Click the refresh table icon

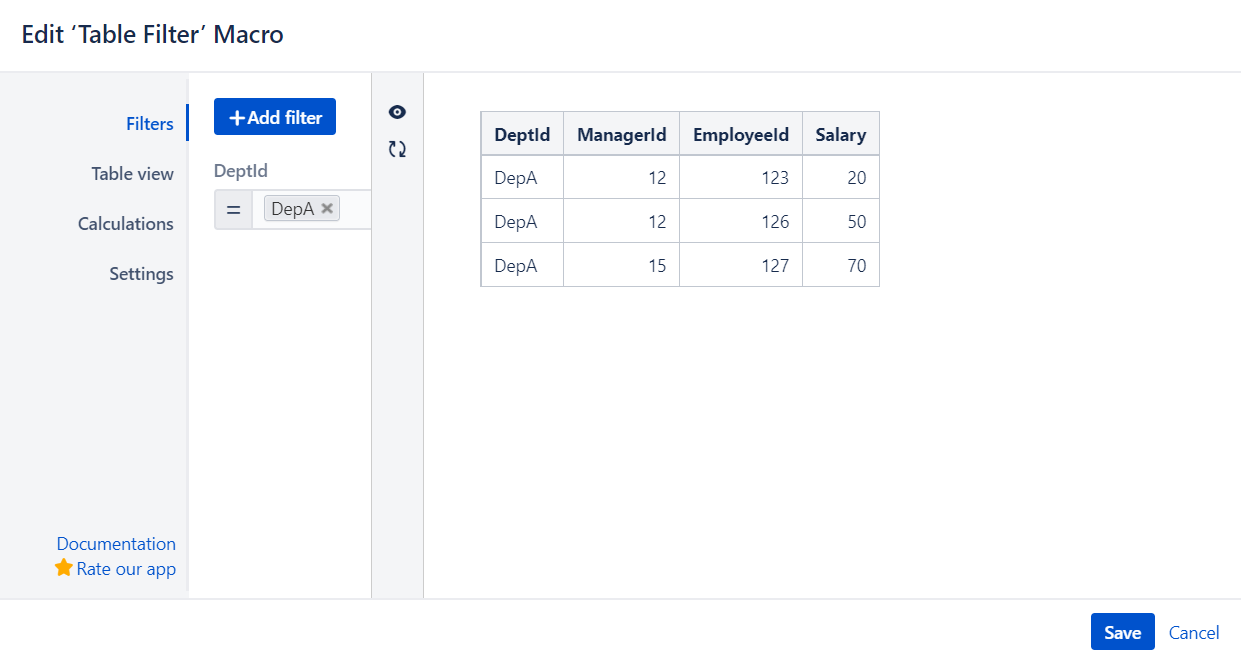click(x=397, y=148)
